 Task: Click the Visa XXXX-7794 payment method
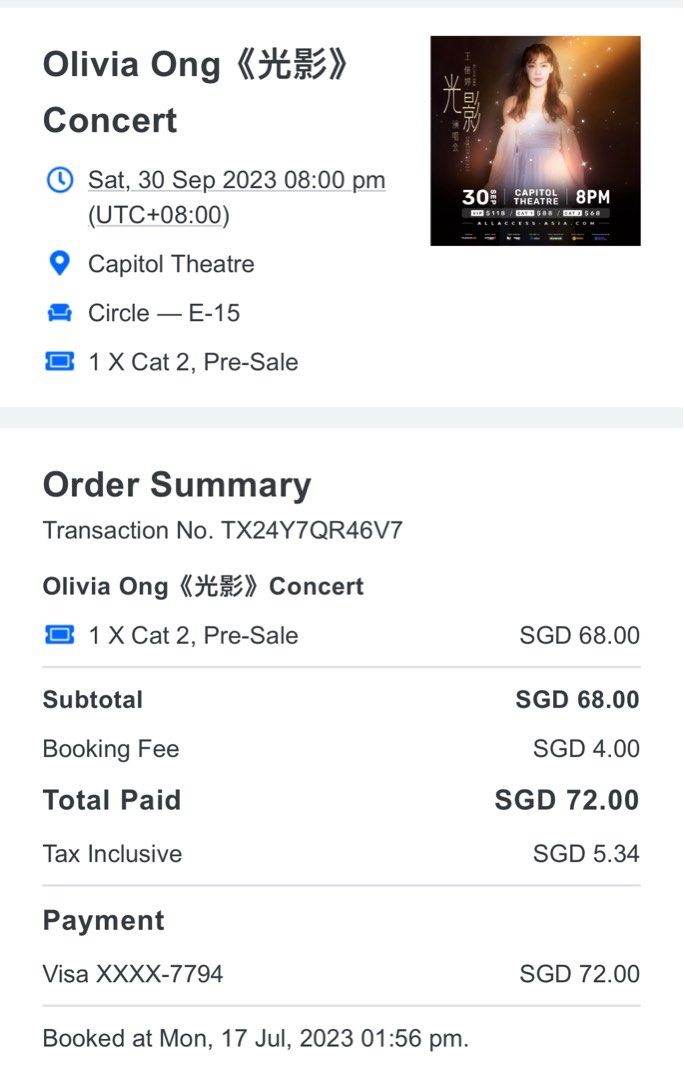tap(133, 973)
